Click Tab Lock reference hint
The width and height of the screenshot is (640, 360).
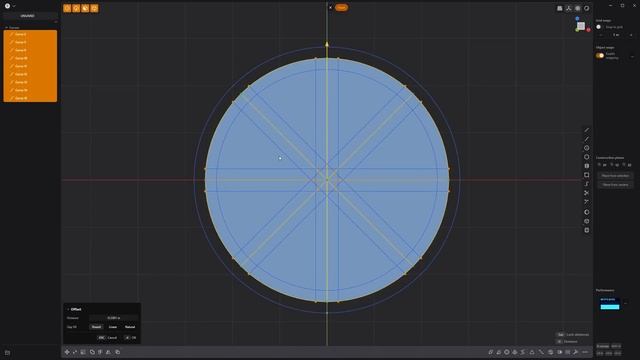pos(573,335)
